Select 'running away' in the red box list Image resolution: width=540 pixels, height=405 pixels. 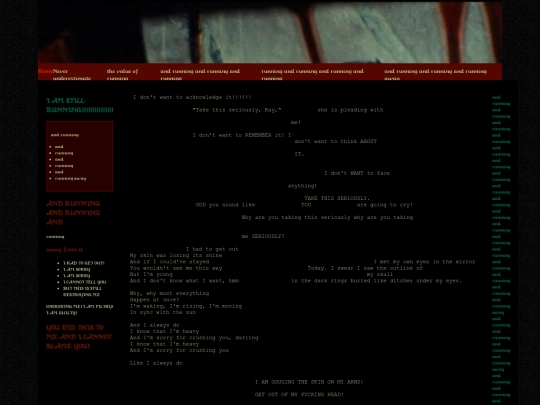(70, 178)
